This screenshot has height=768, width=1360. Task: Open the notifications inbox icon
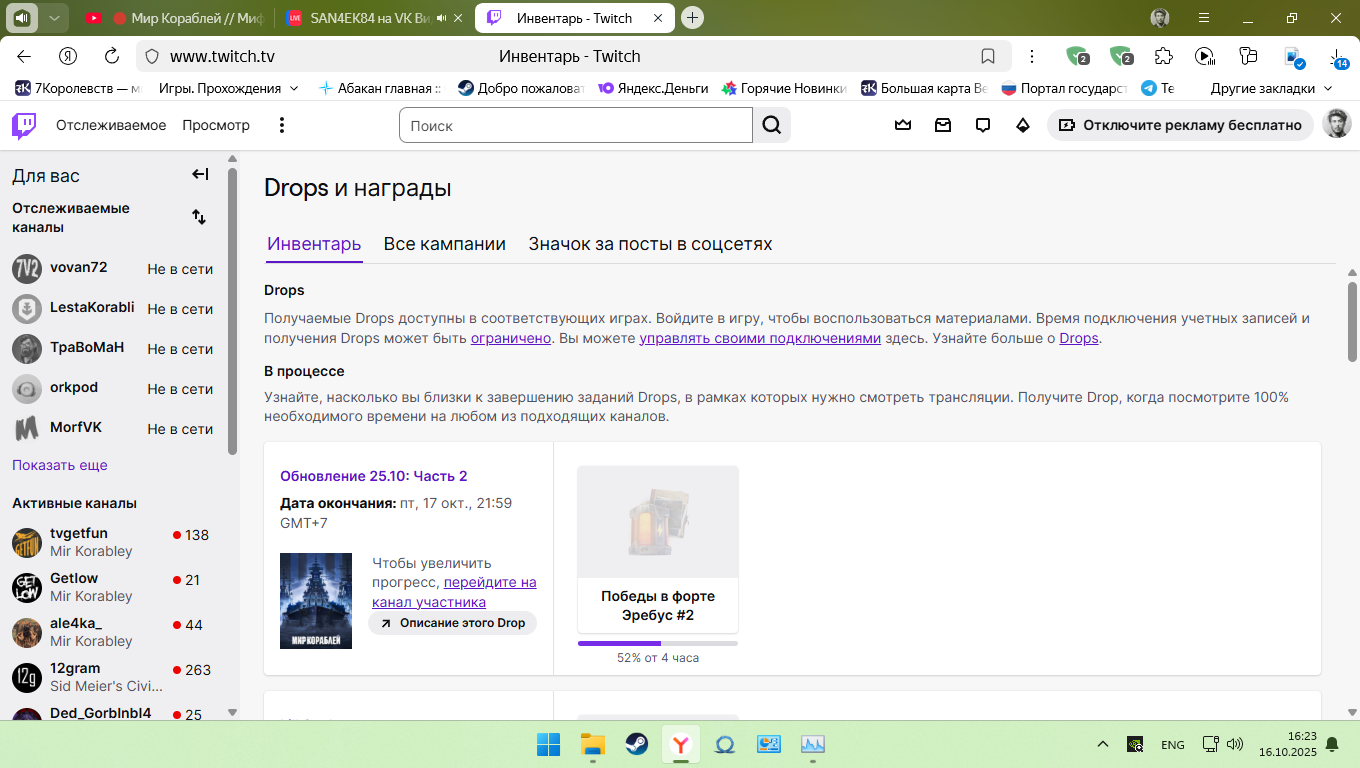943,125
